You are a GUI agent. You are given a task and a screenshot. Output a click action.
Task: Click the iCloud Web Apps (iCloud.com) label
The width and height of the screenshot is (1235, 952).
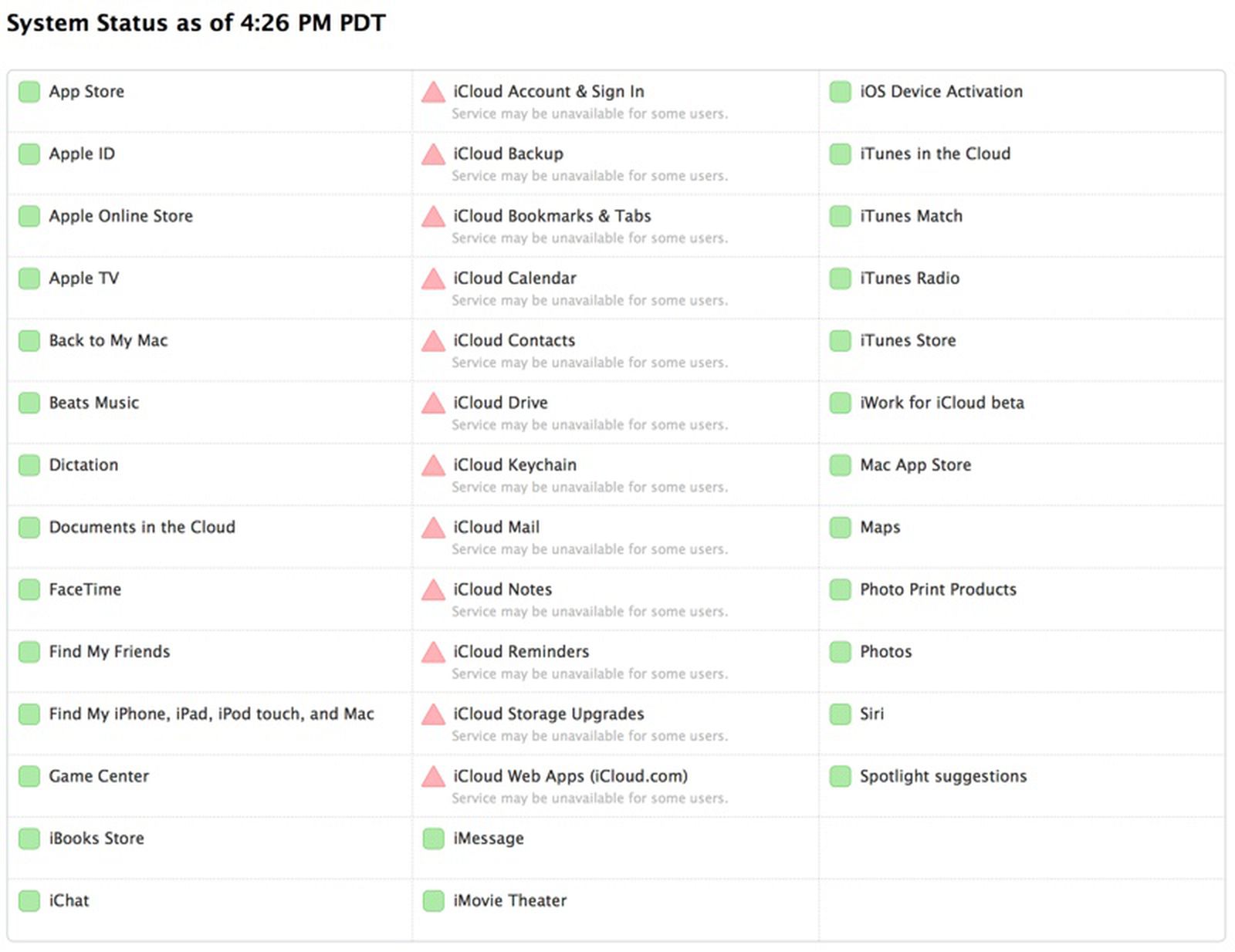[x=570, y=776]
